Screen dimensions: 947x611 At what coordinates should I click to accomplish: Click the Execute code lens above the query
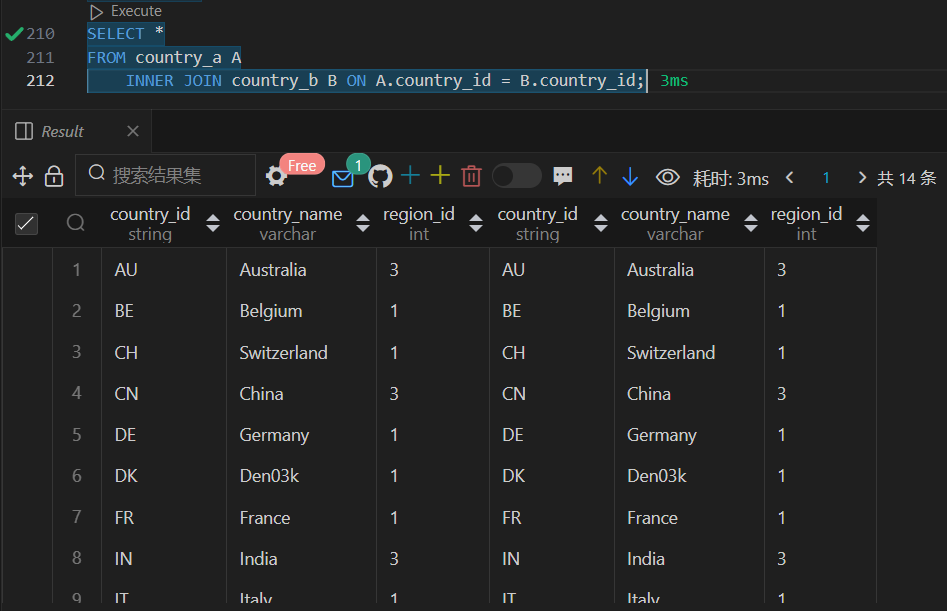point(126,11)
